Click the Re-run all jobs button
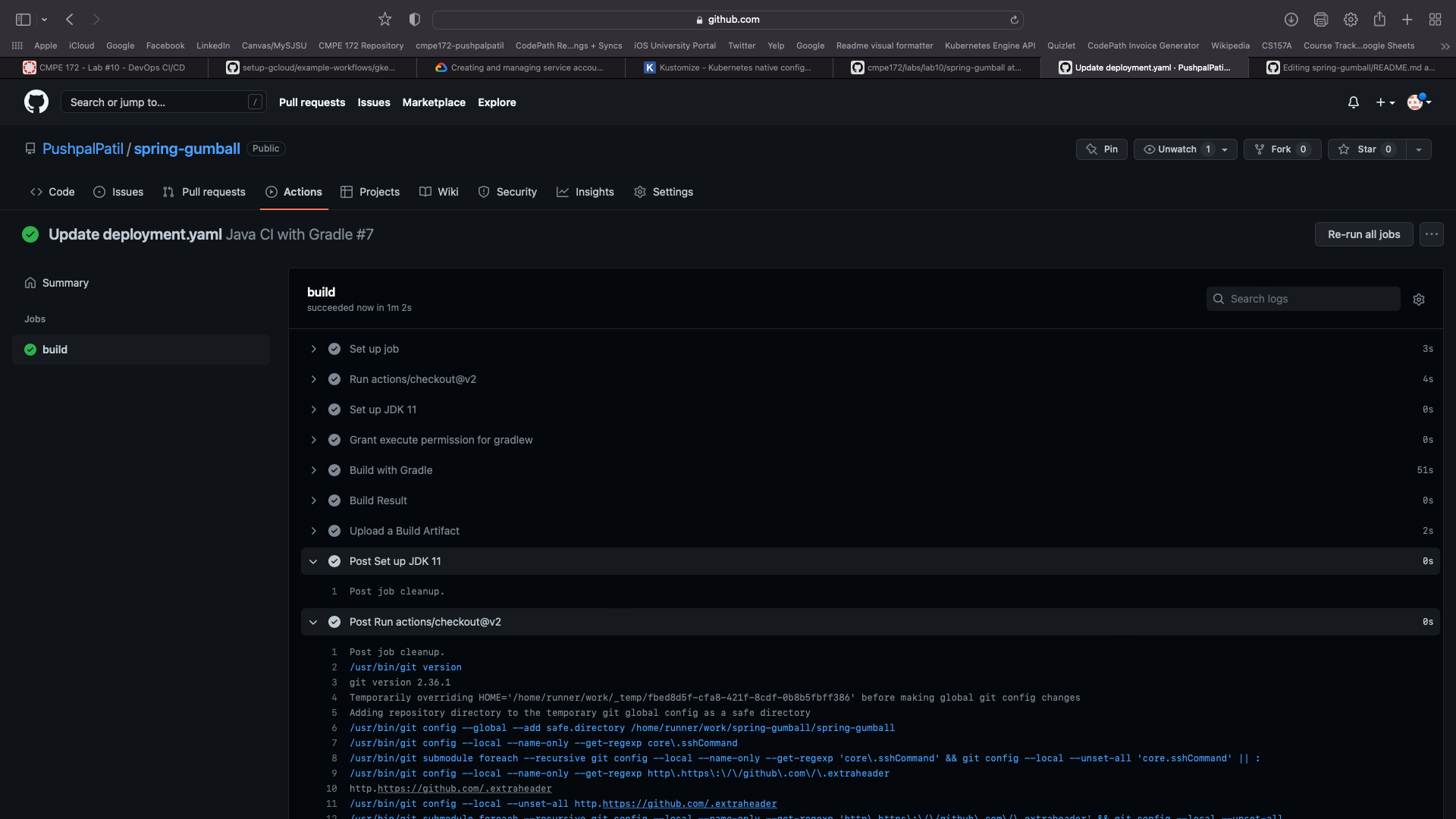Screen dimensions: 1456x819 coord(1363,234)
